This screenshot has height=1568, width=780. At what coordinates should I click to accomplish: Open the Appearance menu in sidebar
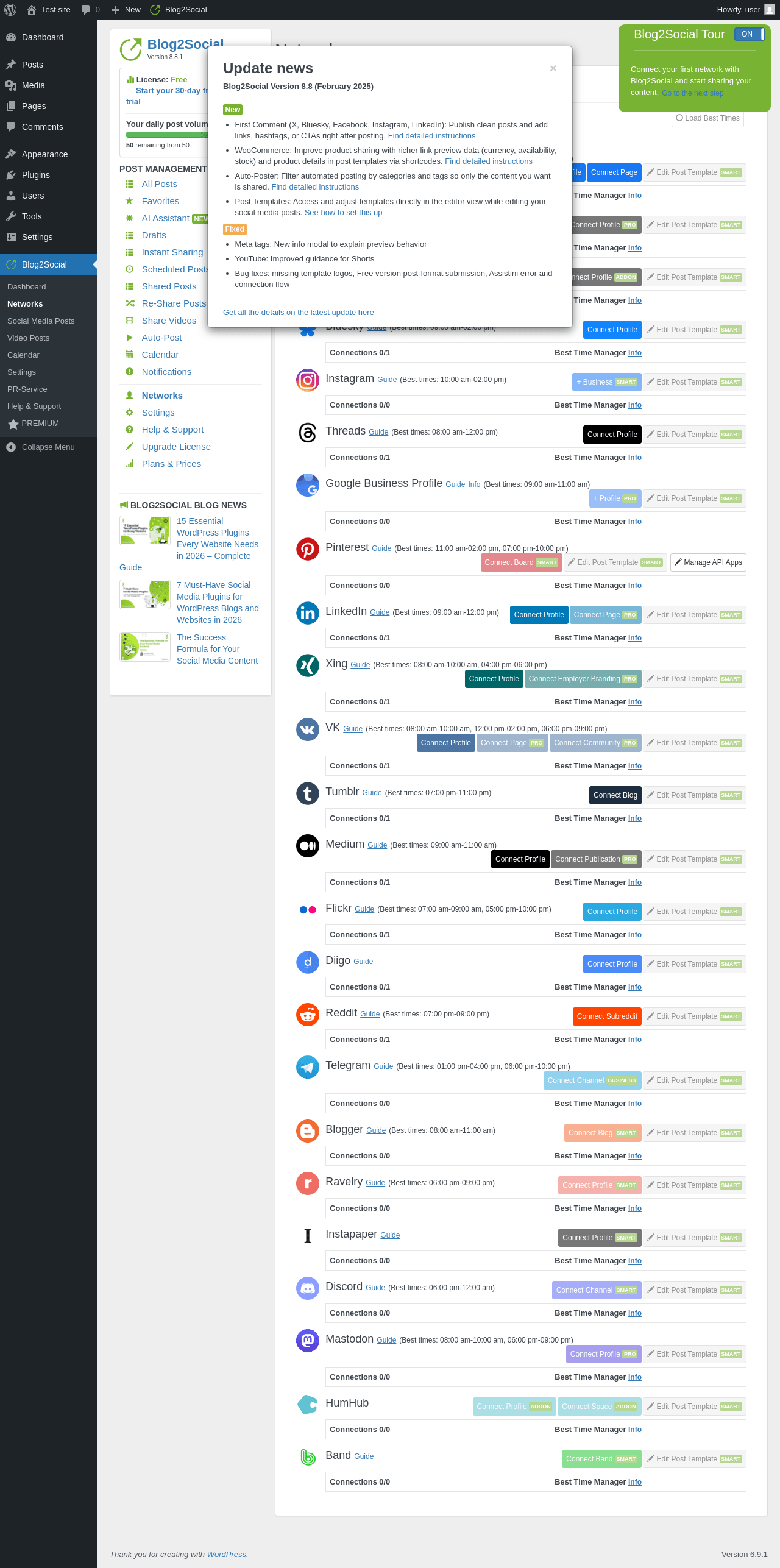tap(49, 154)
